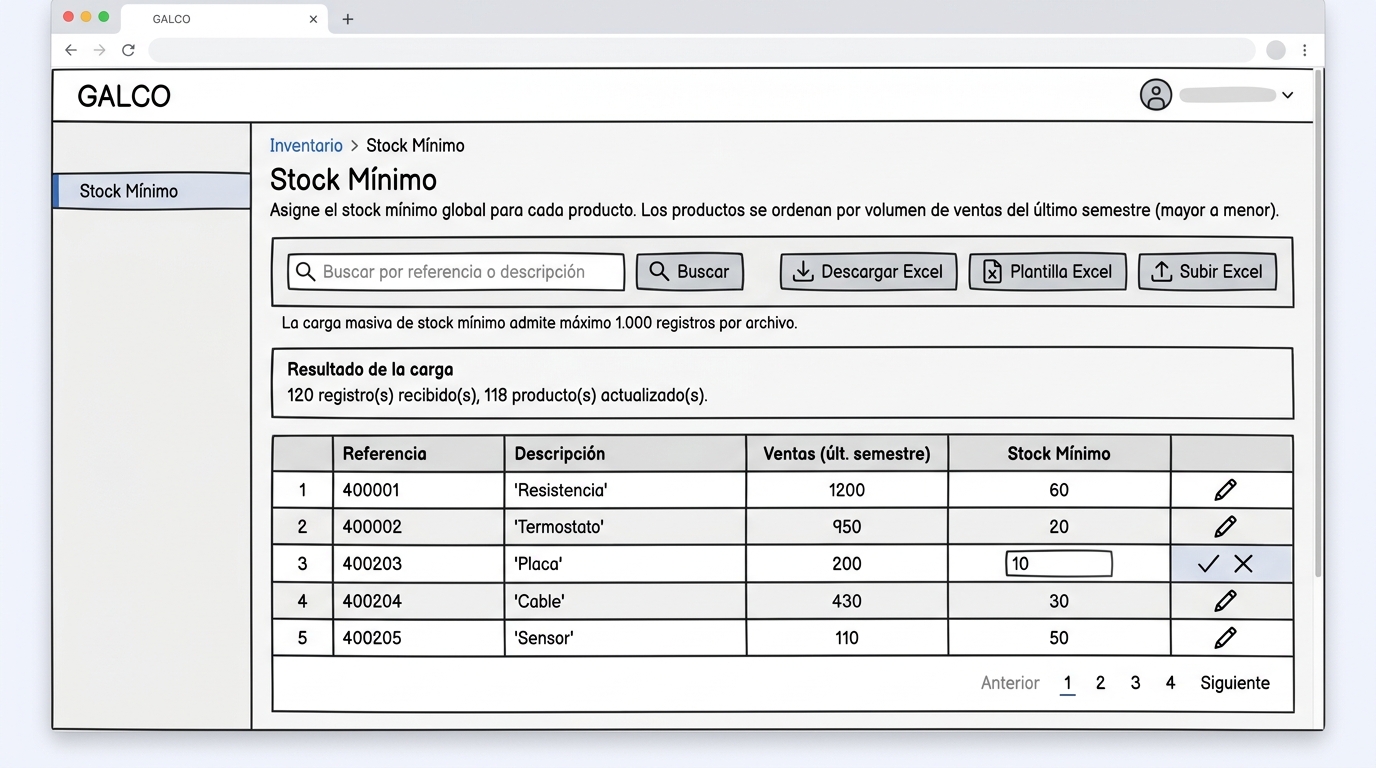Click Anterior pagination link
Image resolution: width=1376 pixels, height=768 pixels.
[1010, 683]
